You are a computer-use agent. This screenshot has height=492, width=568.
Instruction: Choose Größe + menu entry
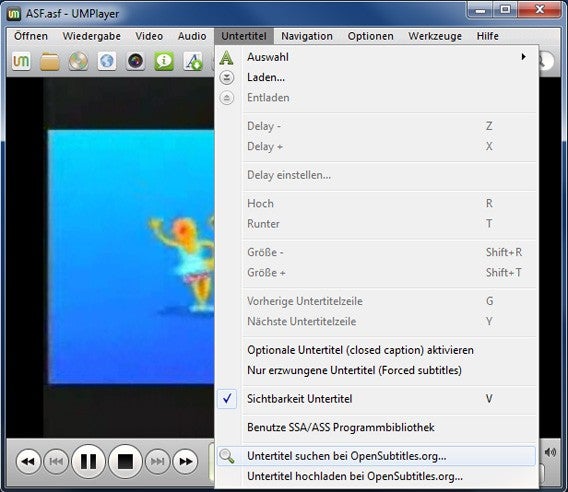coord(376,273)
